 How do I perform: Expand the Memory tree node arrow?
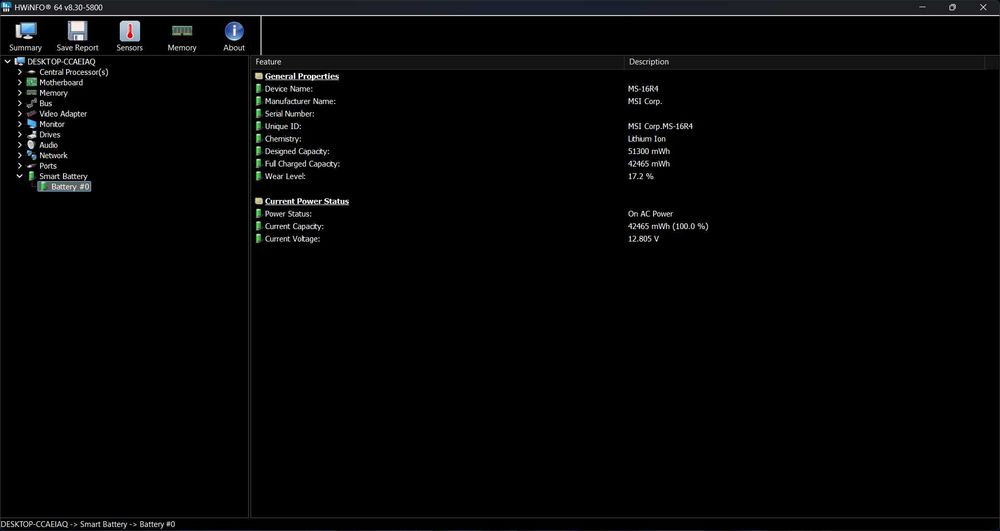click(x=20, y=93)
